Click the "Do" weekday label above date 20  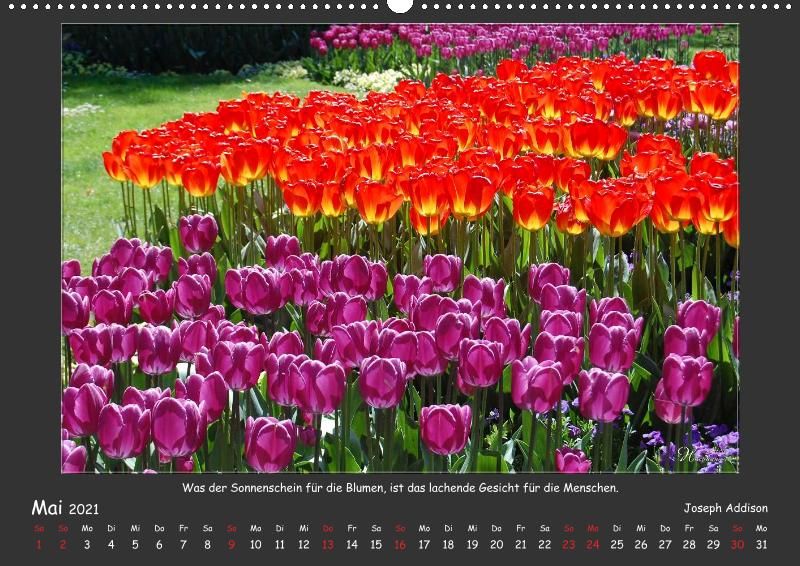[x=496, y=528]
